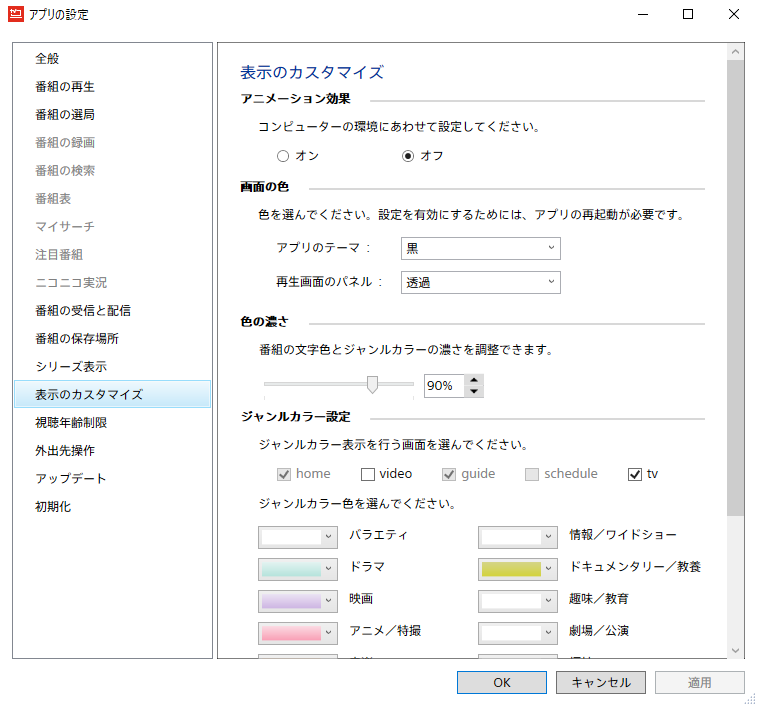Open the 再生画面のパネル dropdown
This screenshot has height=706, width=757.
coord(480,283)
